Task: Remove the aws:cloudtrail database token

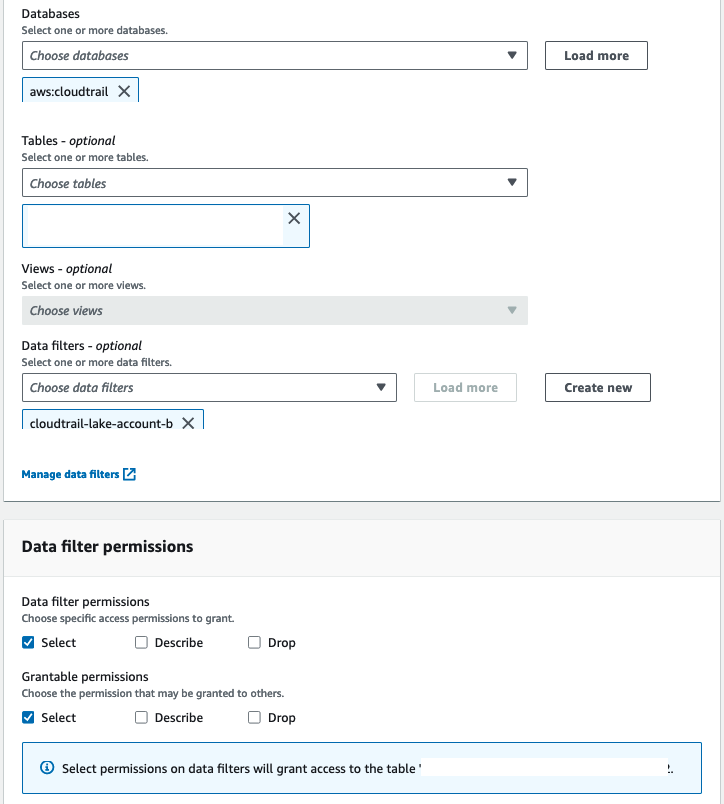Action: [x=125, y=90]
